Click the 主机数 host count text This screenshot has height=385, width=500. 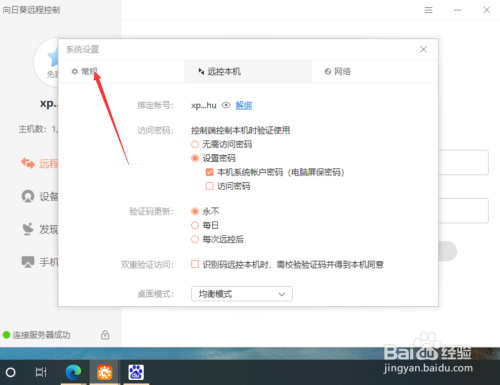(x=38, y=129)
